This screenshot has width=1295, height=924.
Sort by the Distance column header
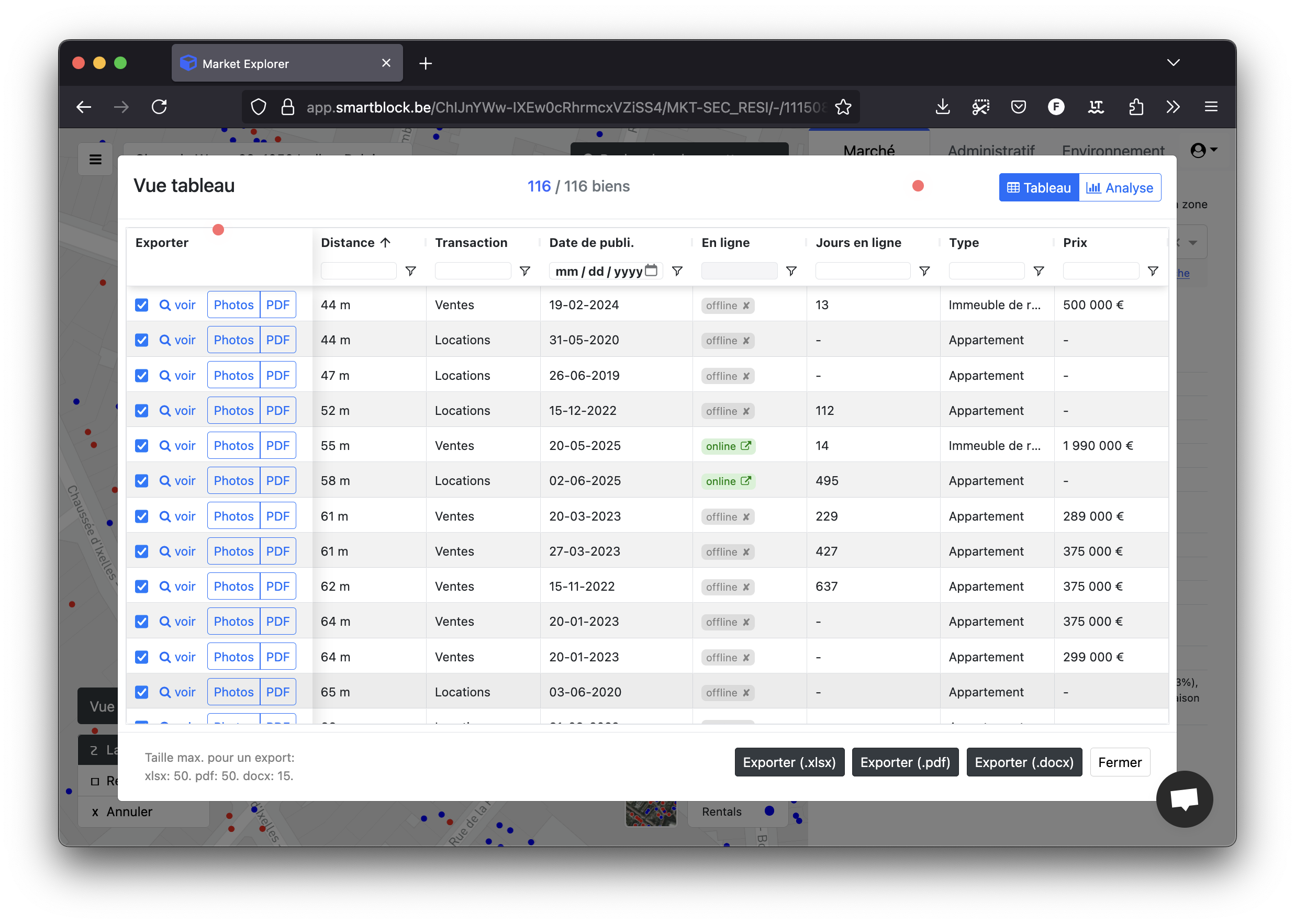355,243
